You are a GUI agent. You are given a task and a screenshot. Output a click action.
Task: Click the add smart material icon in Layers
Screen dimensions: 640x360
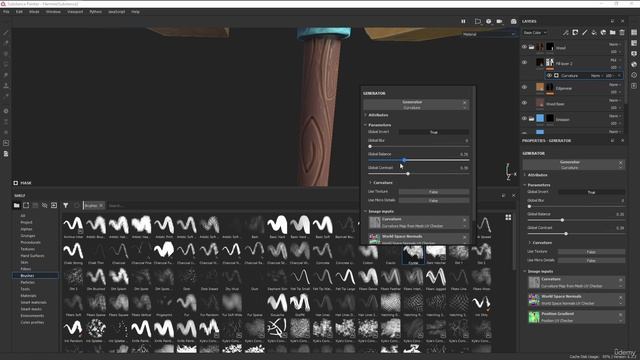603,32
